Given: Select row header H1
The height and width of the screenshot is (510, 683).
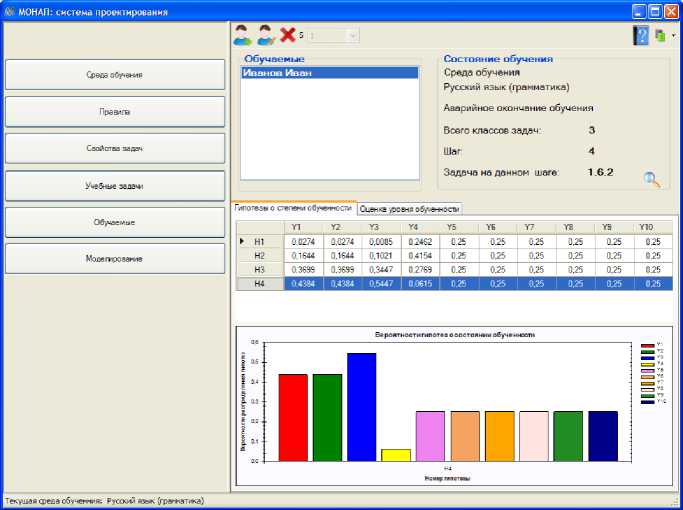Looking at the screenshot, I should click(x=260, y=242).
